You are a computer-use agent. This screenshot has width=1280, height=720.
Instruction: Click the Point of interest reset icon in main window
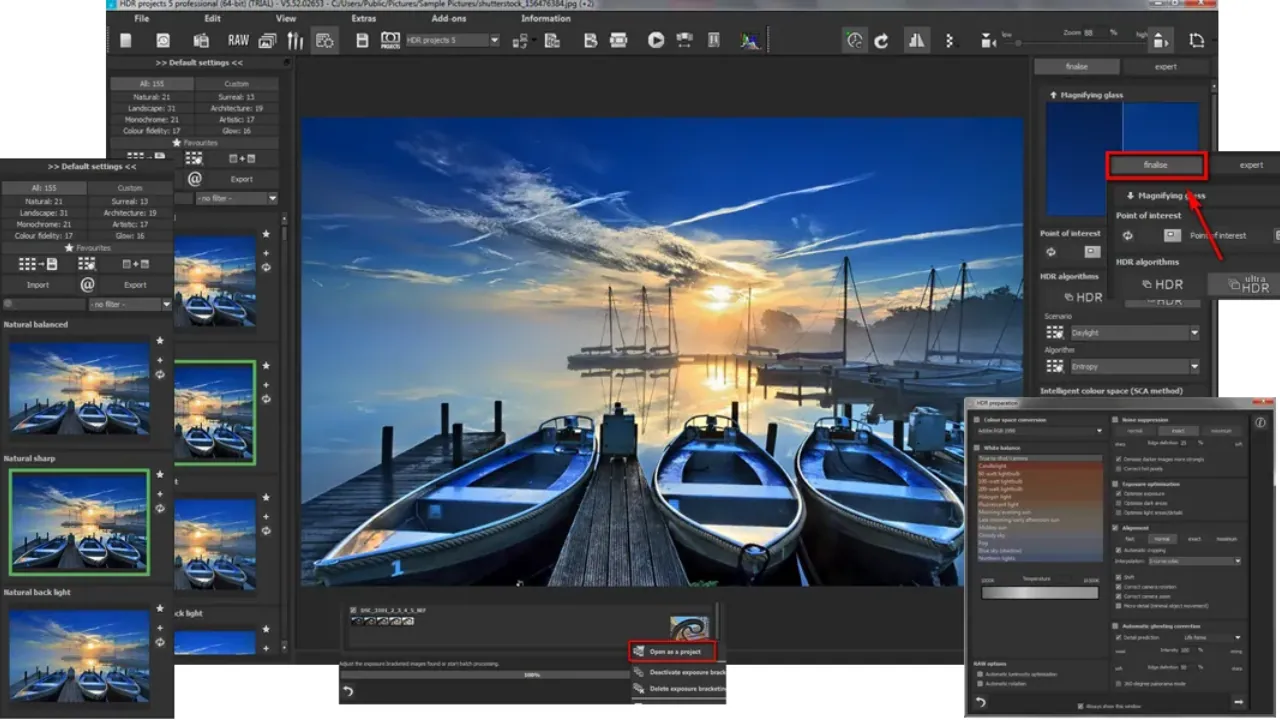point(1051,252)
